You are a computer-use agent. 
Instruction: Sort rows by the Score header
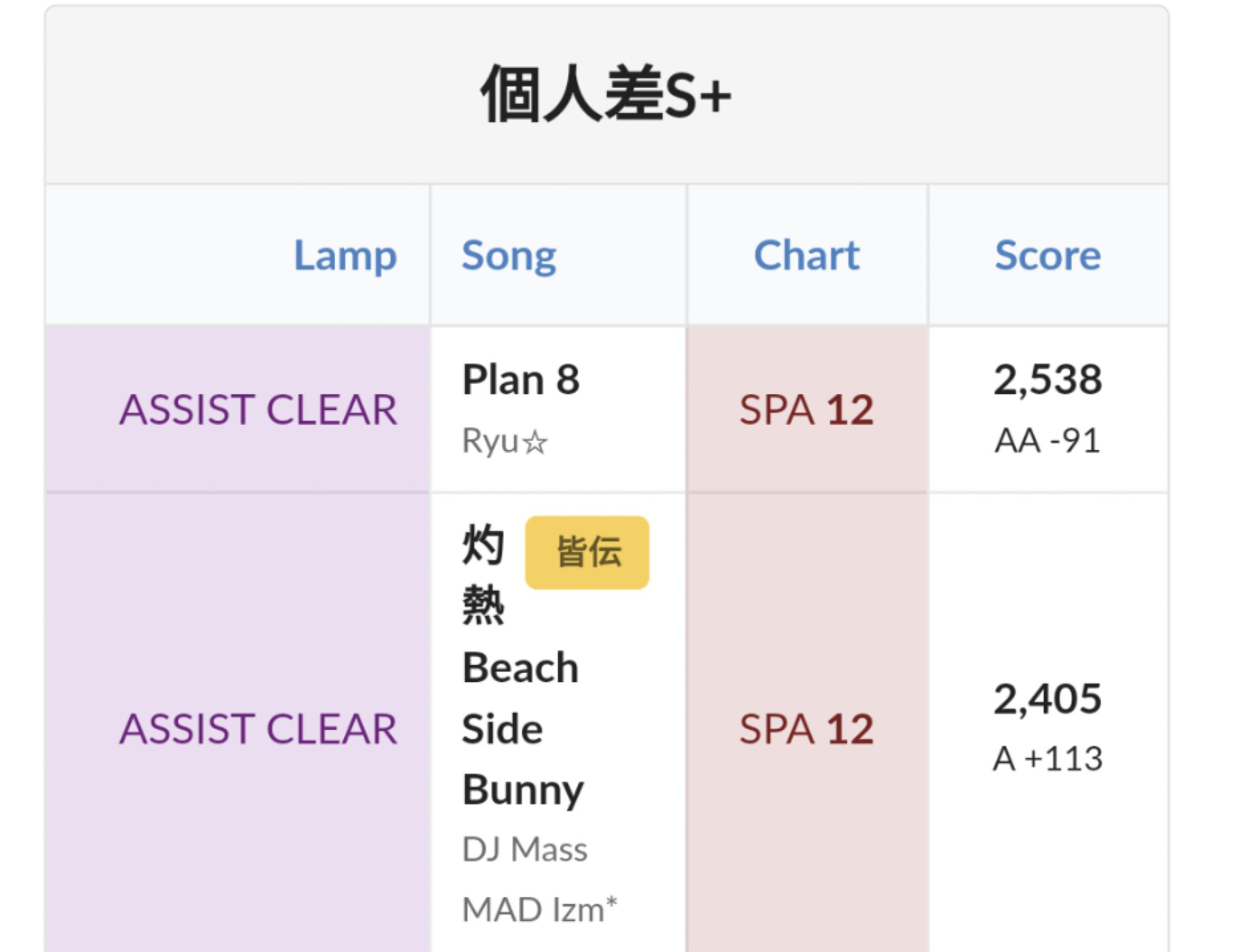(x=1047, y=255)
